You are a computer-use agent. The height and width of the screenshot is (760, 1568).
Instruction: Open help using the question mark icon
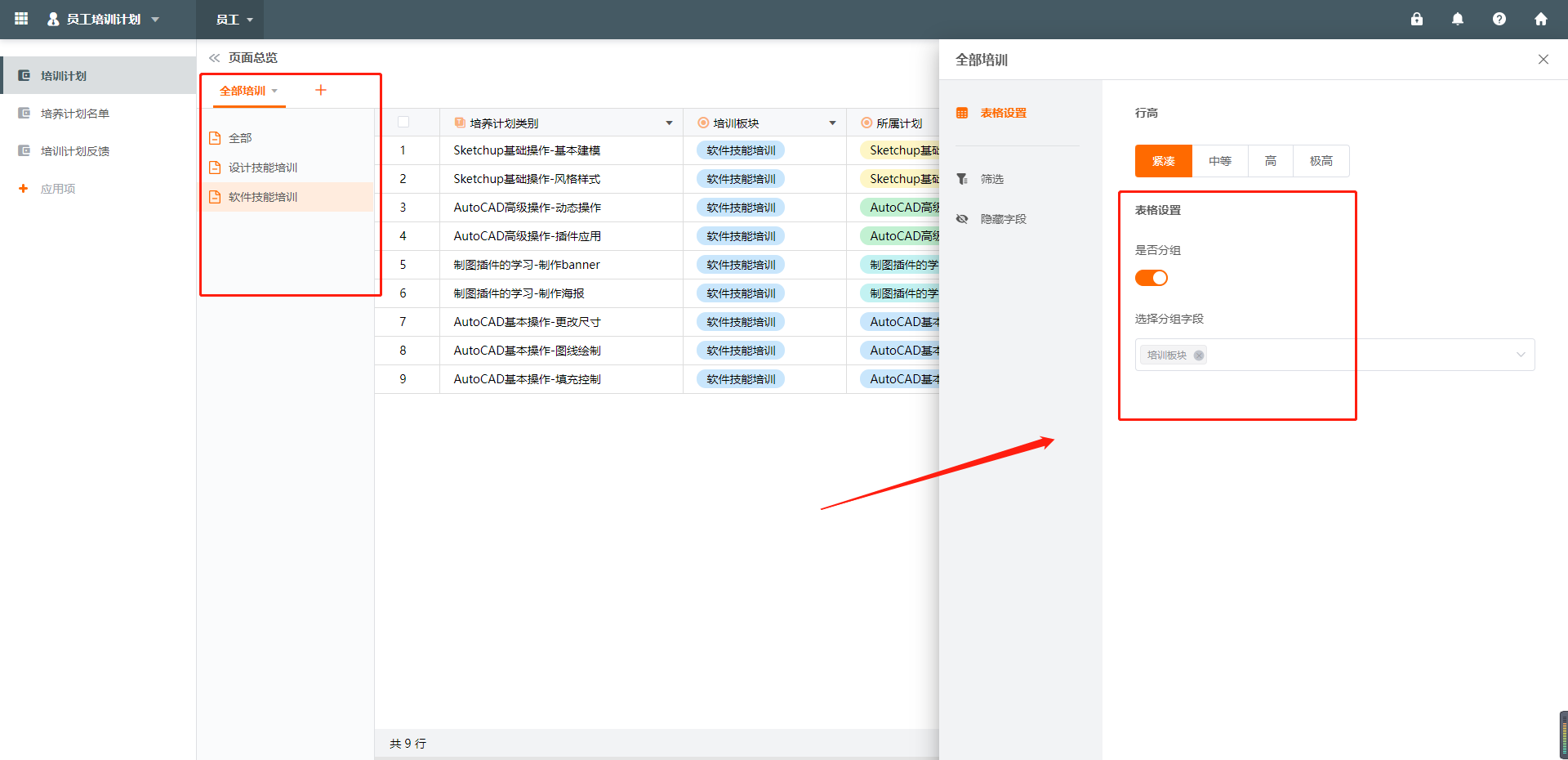(1499, 19)
